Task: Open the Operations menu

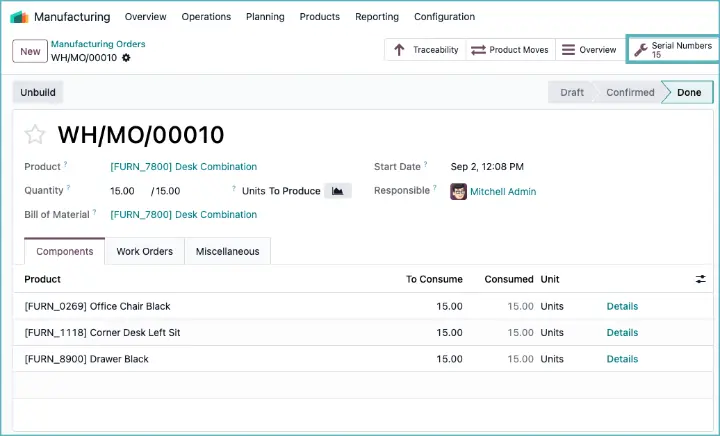Action: point(206,17)
